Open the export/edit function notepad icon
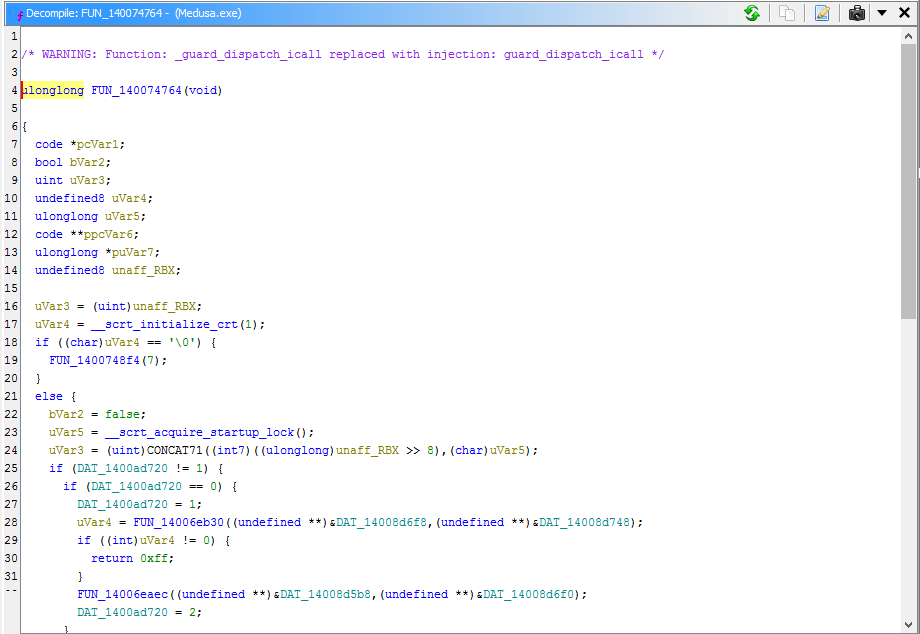Image resolution: width=920 pixels, height=634 pixels. (x=822, y=13)
